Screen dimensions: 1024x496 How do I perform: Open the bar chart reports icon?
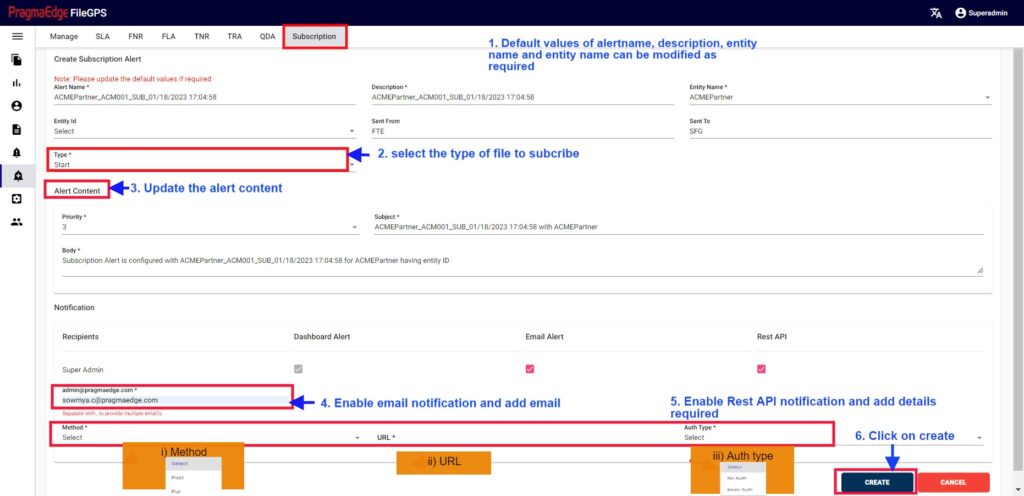[x=17, y=83]
